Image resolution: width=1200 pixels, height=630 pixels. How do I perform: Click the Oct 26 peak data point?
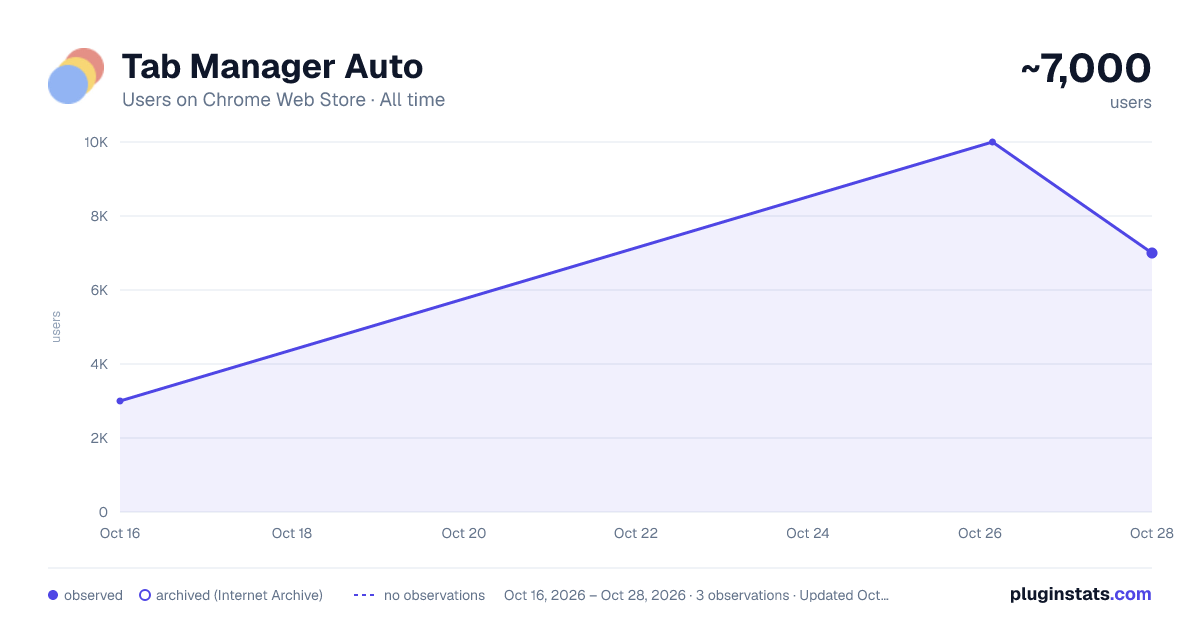(992, 142)
